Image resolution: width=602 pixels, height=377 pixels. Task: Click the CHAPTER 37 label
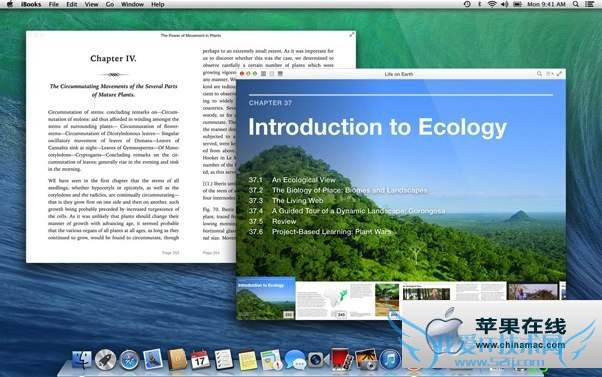270,103
